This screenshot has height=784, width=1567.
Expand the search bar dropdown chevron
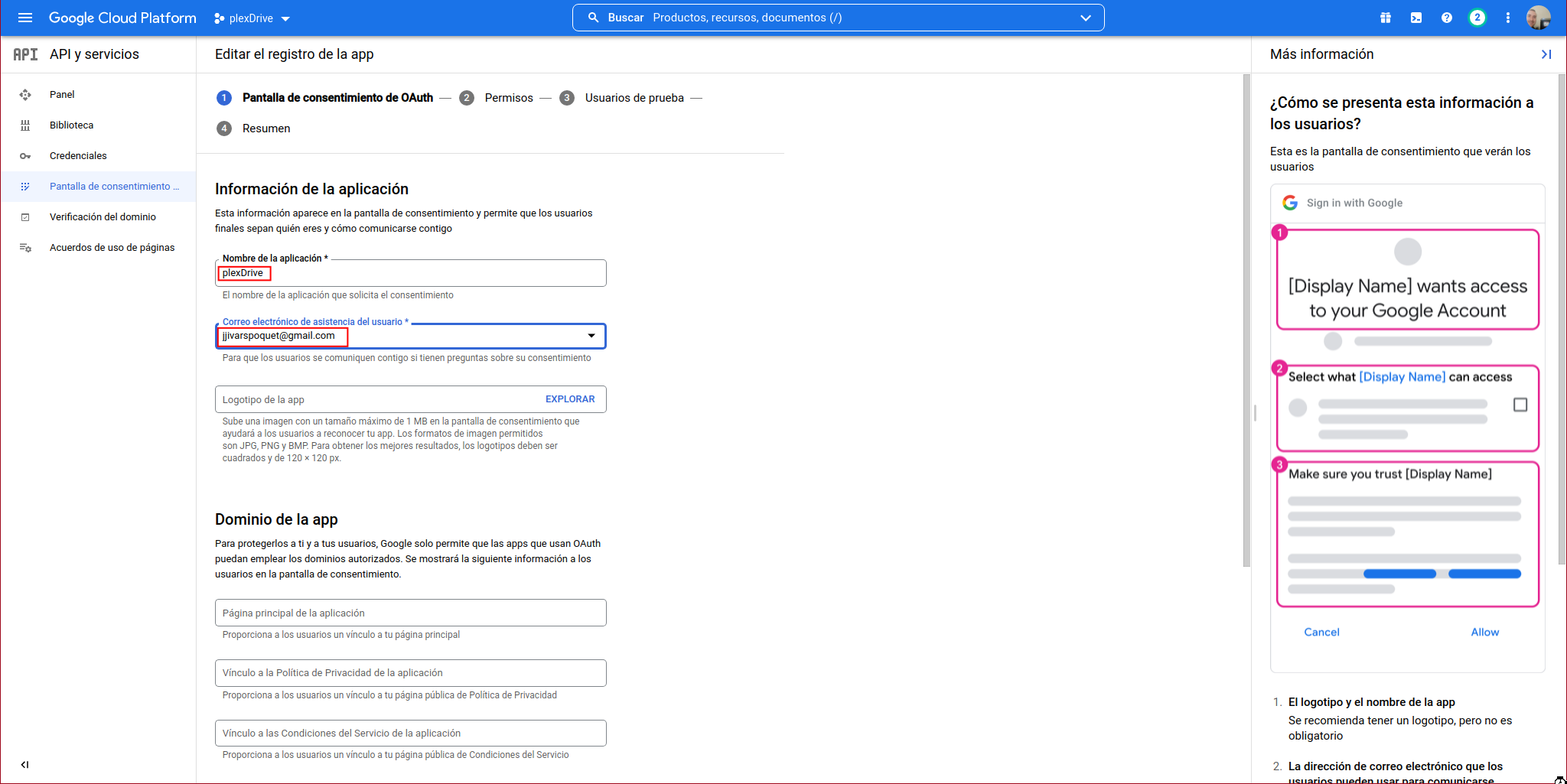(1085, 18)
